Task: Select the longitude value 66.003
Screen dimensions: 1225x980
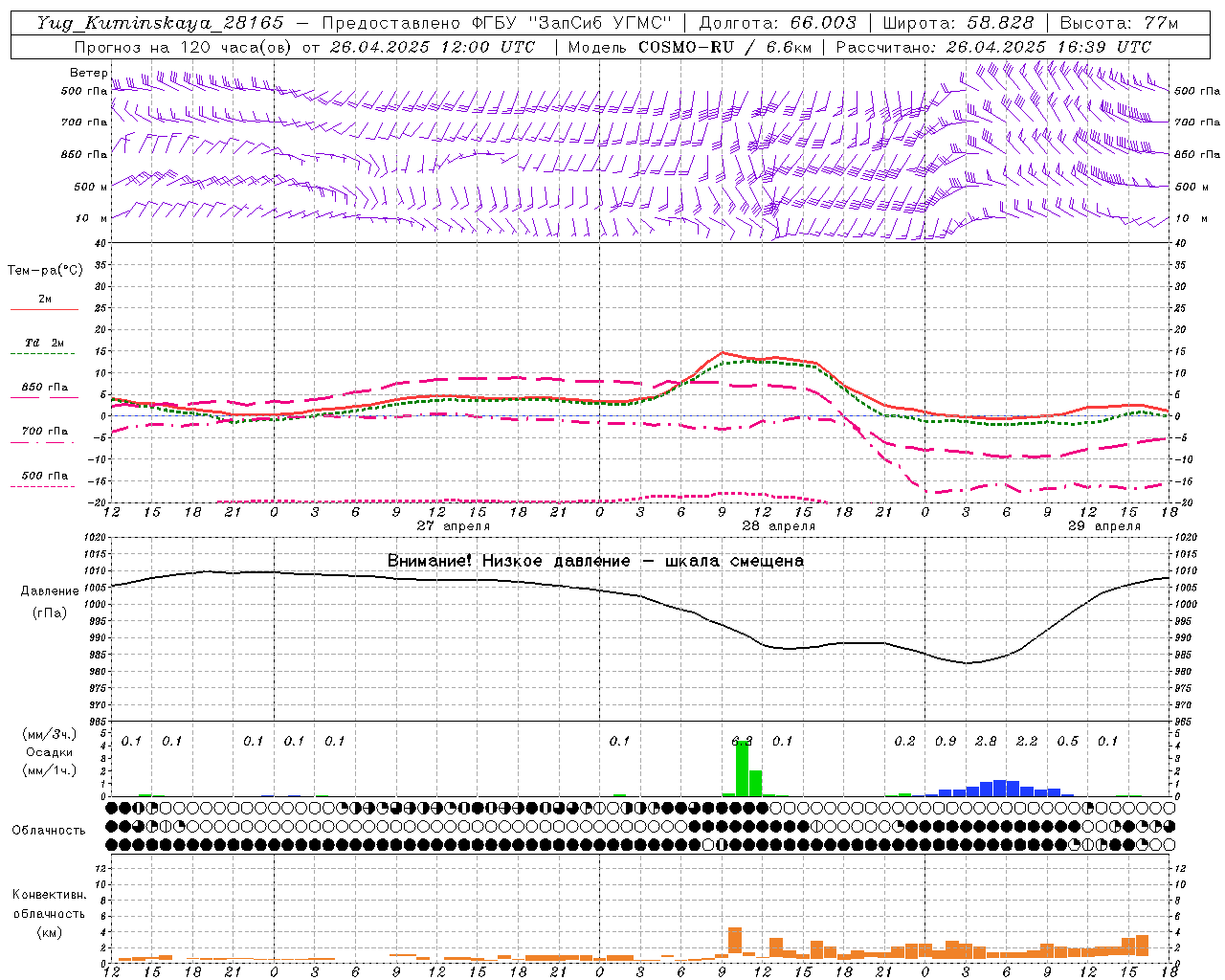Action: click(823, 23)
